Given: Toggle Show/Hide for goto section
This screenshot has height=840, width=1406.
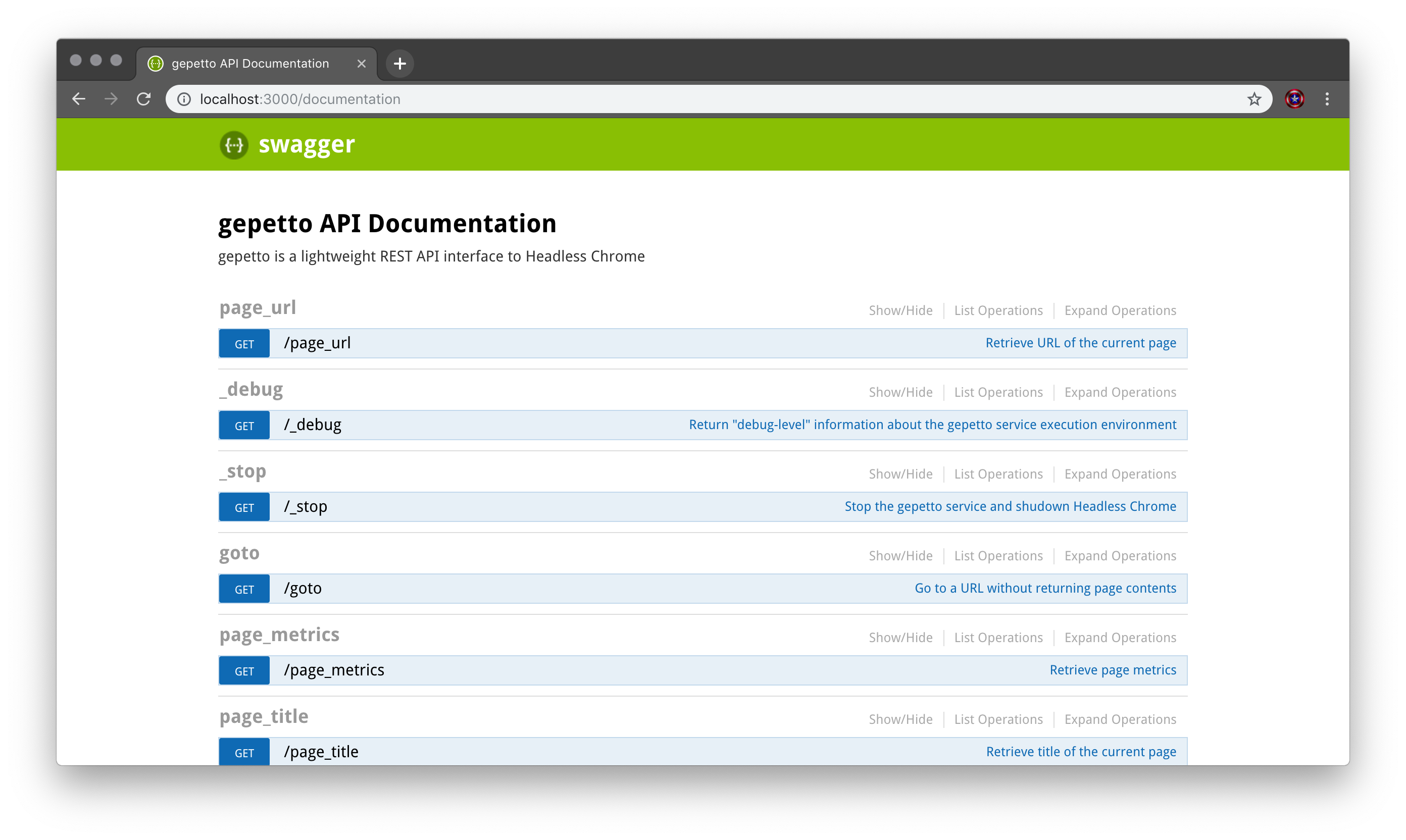Looking at the screenshot, I should click(900, 556).
